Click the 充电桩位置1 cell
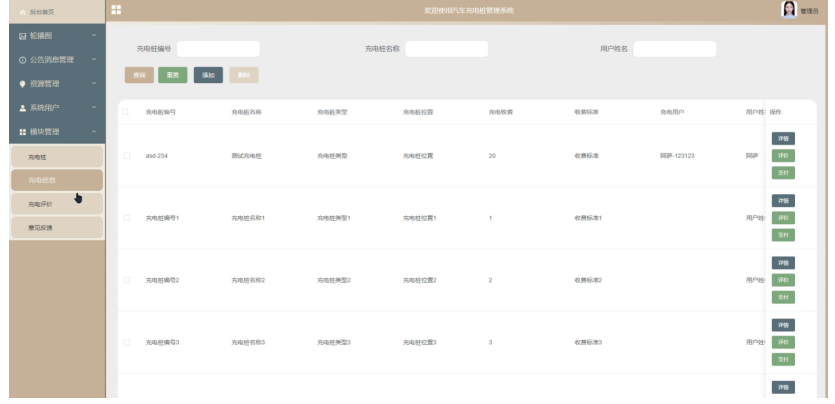Viewport: 835px width, 404px height. [420, 218]
